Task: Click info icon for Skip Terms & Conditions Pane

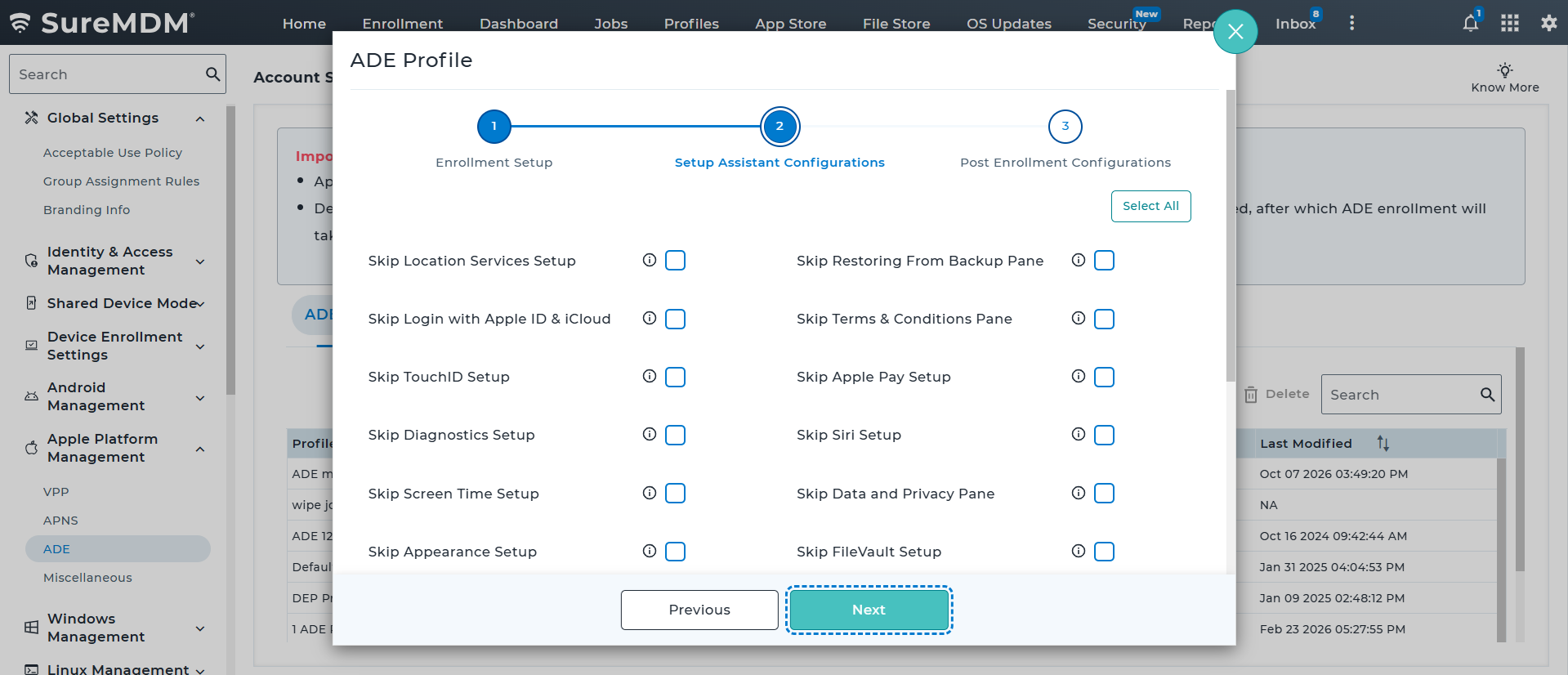Action: [x=1079, y=318]
